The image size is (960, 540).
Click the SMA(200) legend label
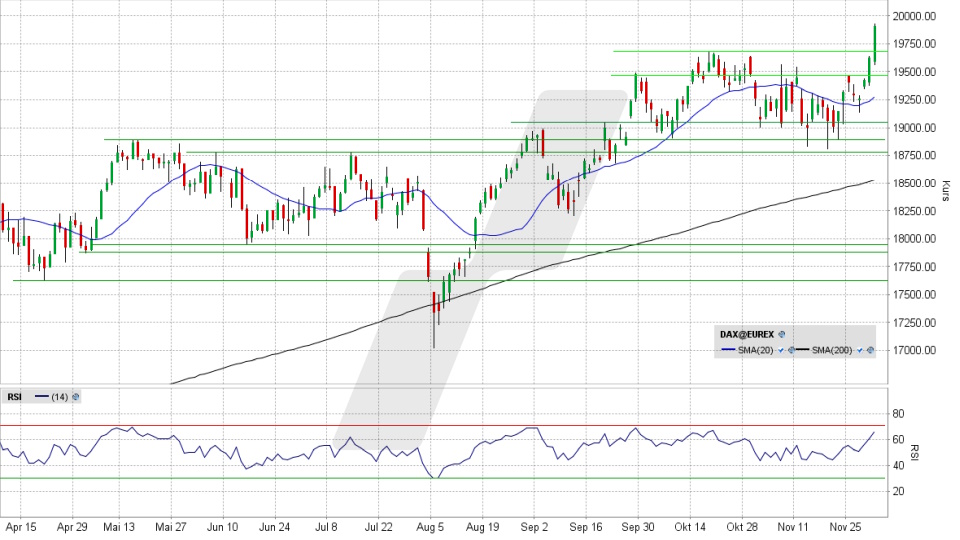click(x=832, y=350)
